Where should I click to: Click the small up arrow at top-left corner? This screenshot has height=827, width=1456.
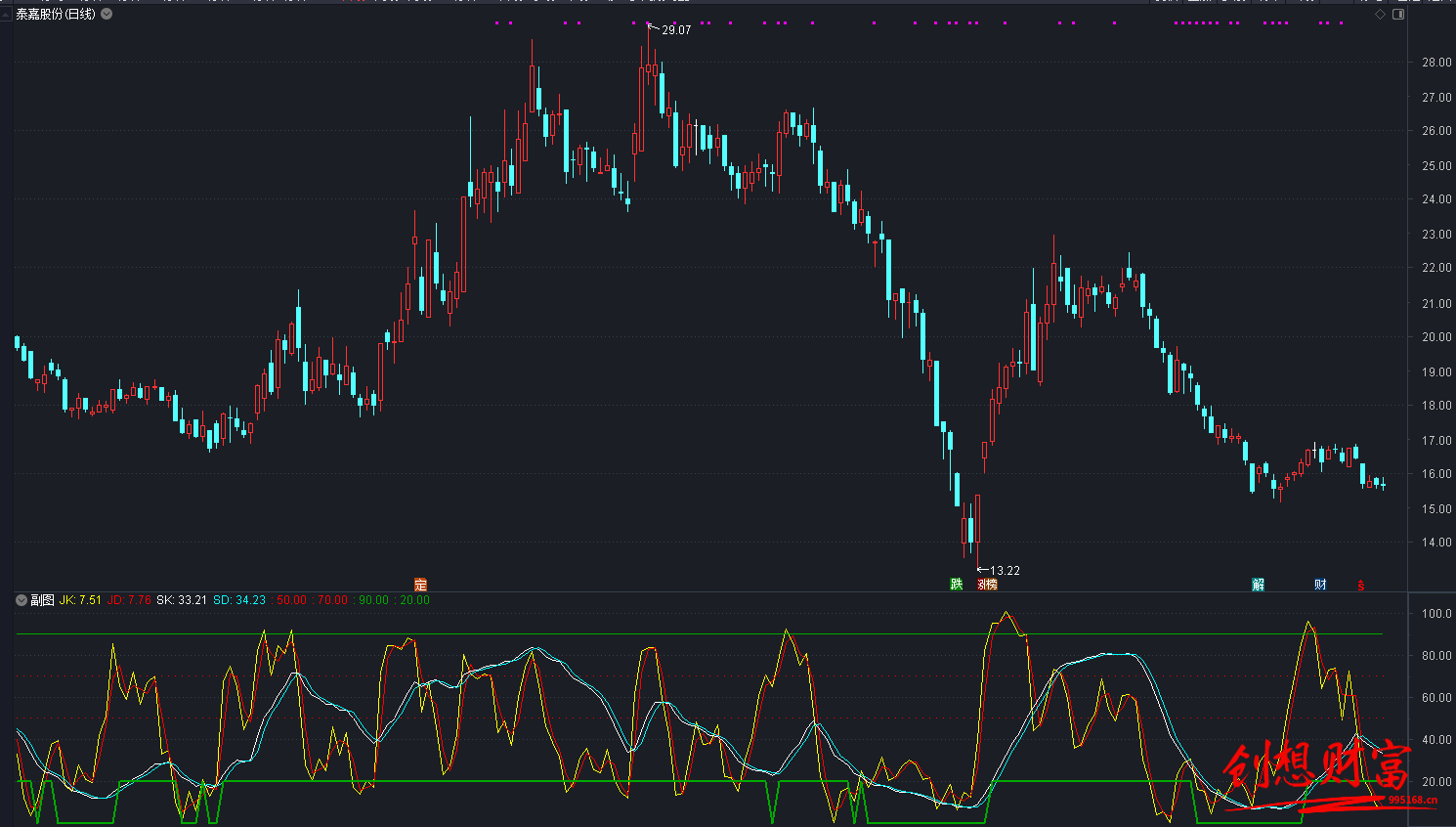6,15
